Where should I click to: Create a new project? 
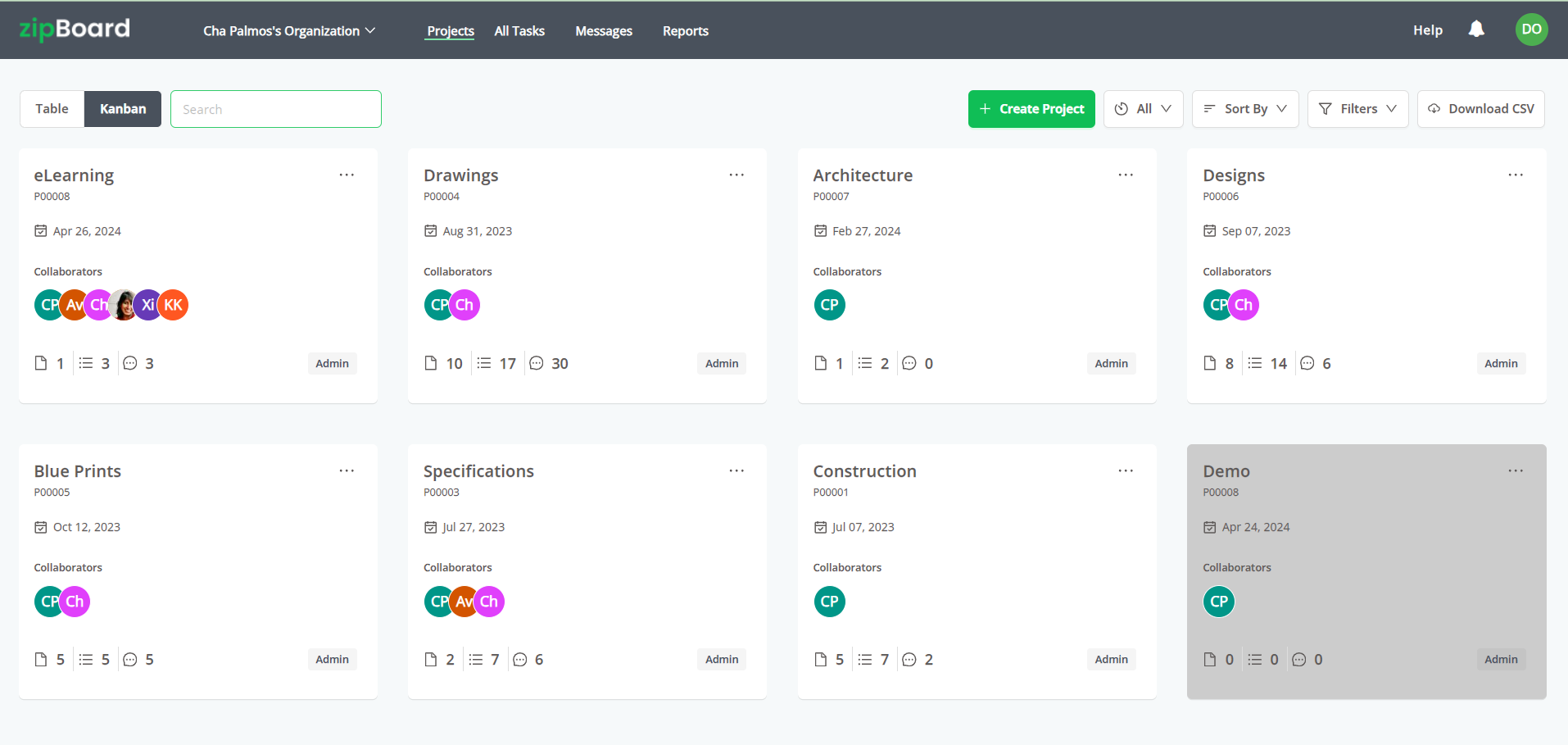coord(1031,108)
